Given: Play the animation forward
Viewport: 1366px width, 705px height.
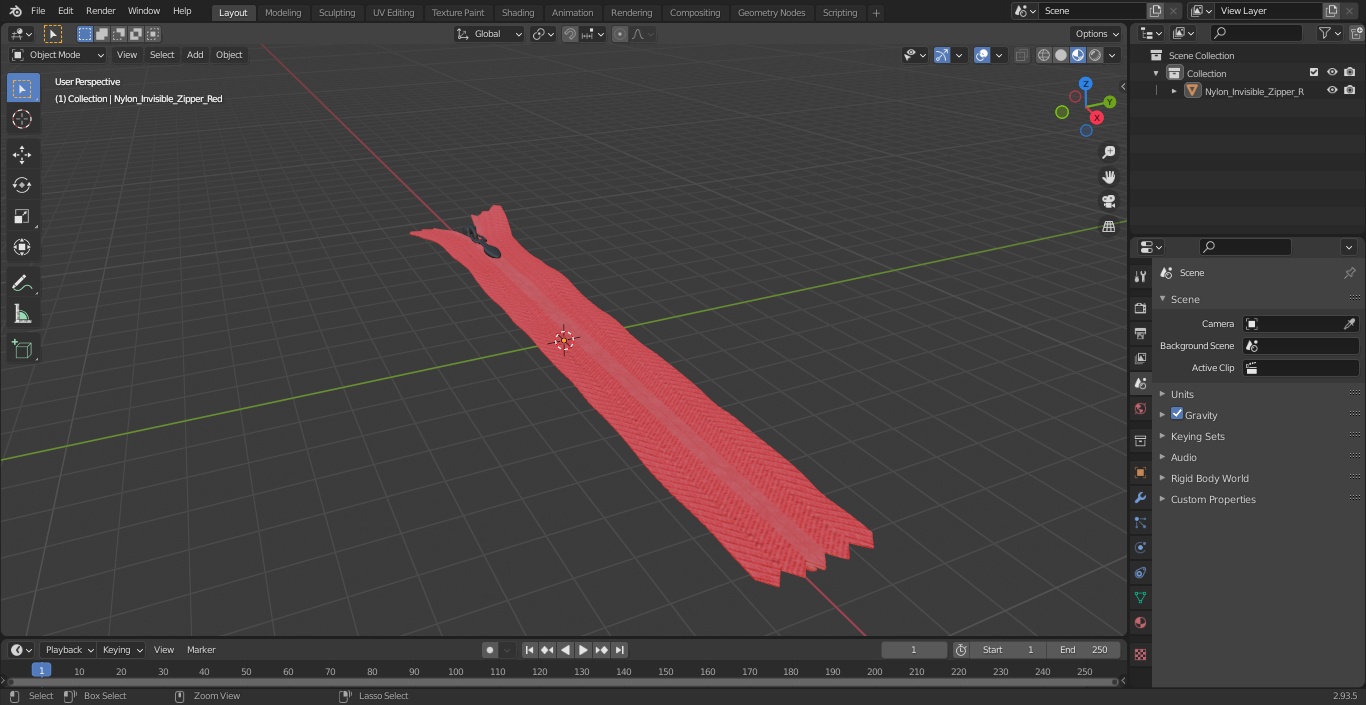Looking at the screenshot, I should click(x=583, y=650).
